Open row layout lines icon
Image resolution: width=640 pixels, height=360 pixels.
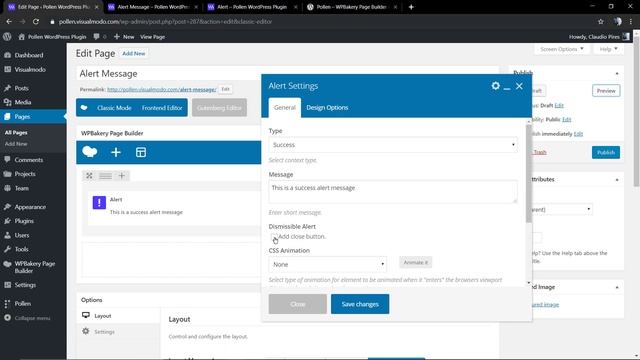pyautogui.click(x=105, y=176)
